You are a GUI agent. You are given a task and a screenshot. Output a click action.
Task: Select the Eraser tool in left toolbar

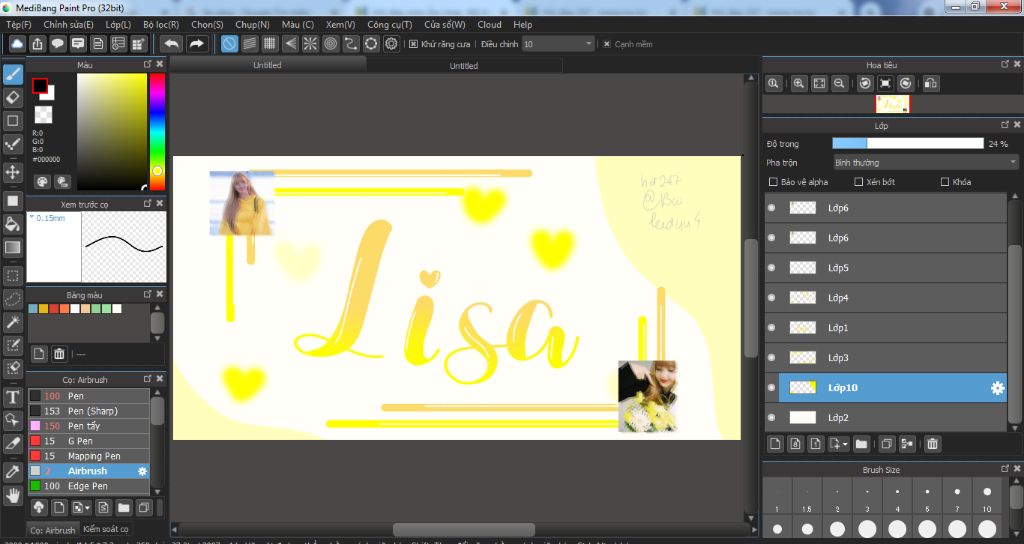(x=13, y=97)
